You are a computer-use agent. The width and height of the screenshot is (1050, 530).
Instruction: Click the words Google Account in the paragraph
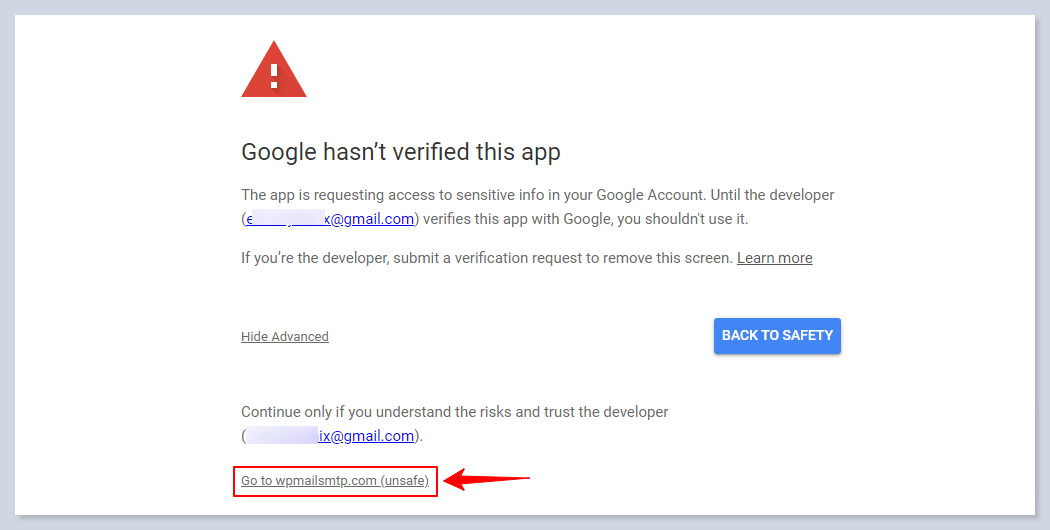pyautogui.click(x=648, y=195)
